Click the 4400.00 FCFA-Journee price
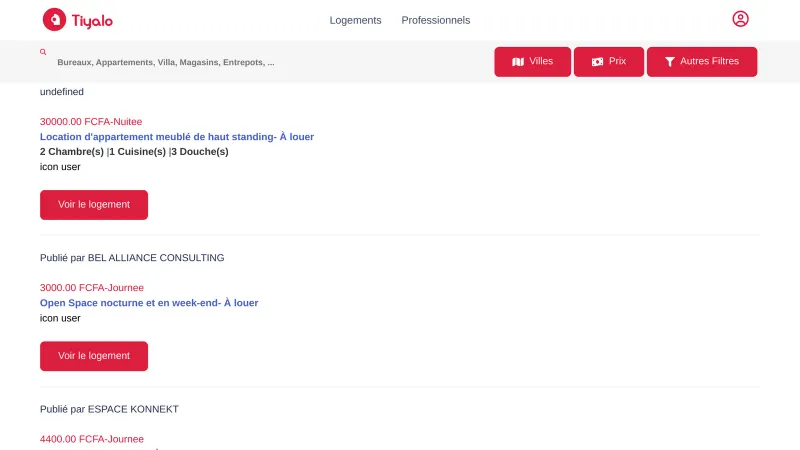The image size is (800, 450). point(92,438)
